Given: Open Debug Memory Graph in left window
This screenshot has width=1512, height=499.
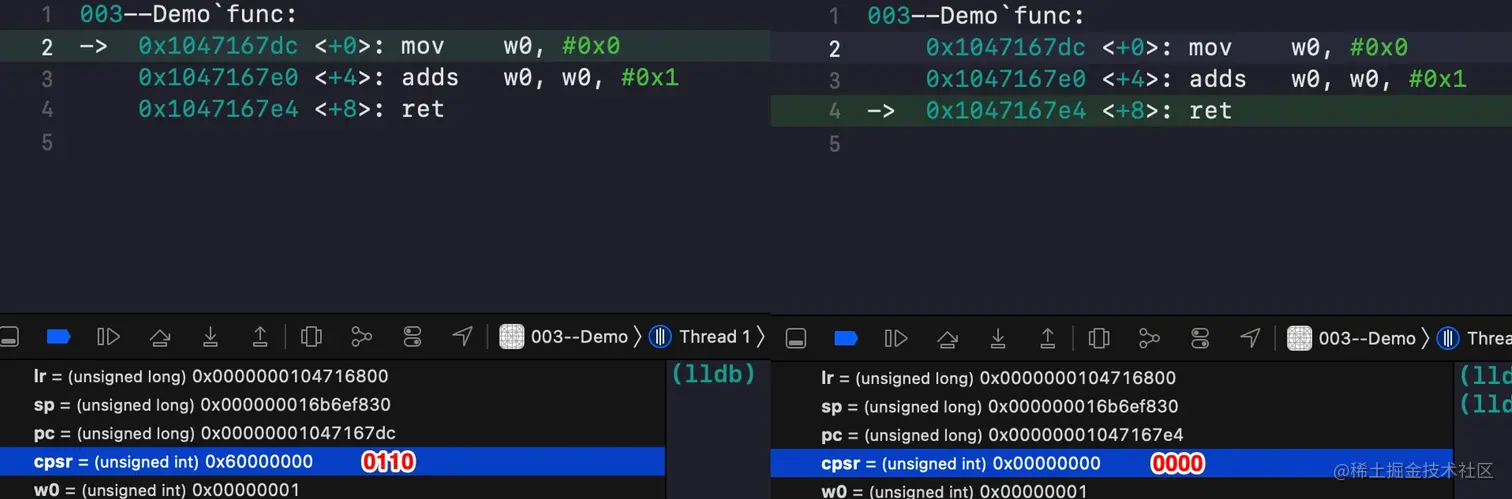Looking at the screenshot, I should click(362, 337).
